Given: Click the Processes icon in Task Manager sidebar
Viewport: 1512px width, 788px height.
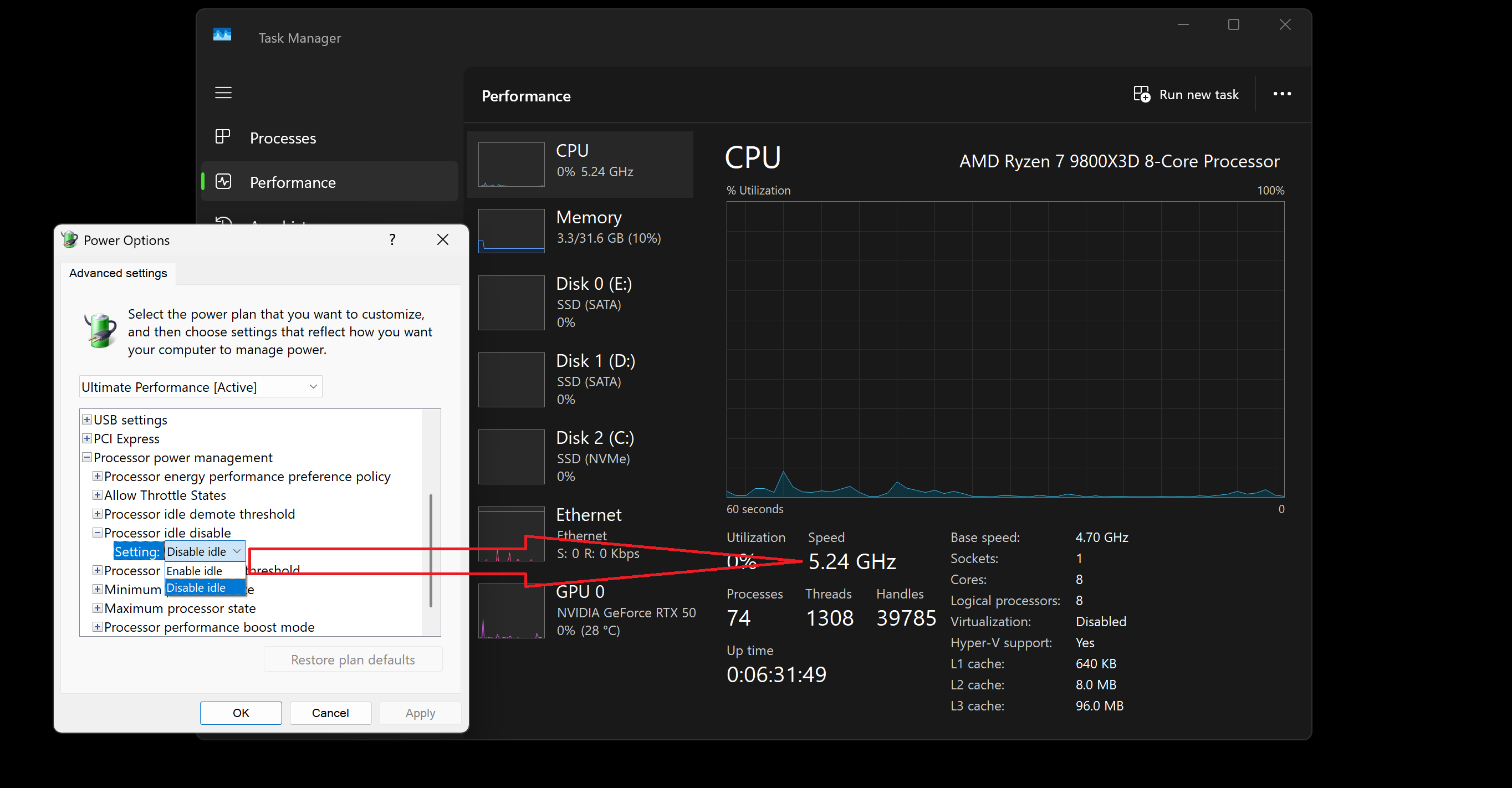Looking at the screenshot, I should [x=223, y=137].
